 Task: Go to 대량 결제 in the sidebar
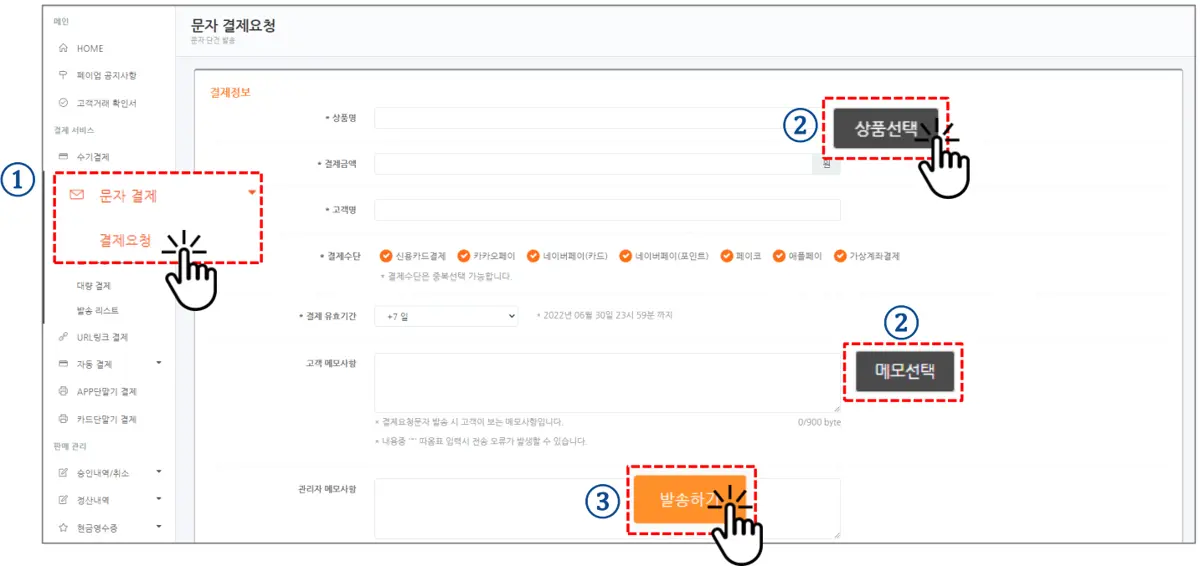tap(93, 286)
